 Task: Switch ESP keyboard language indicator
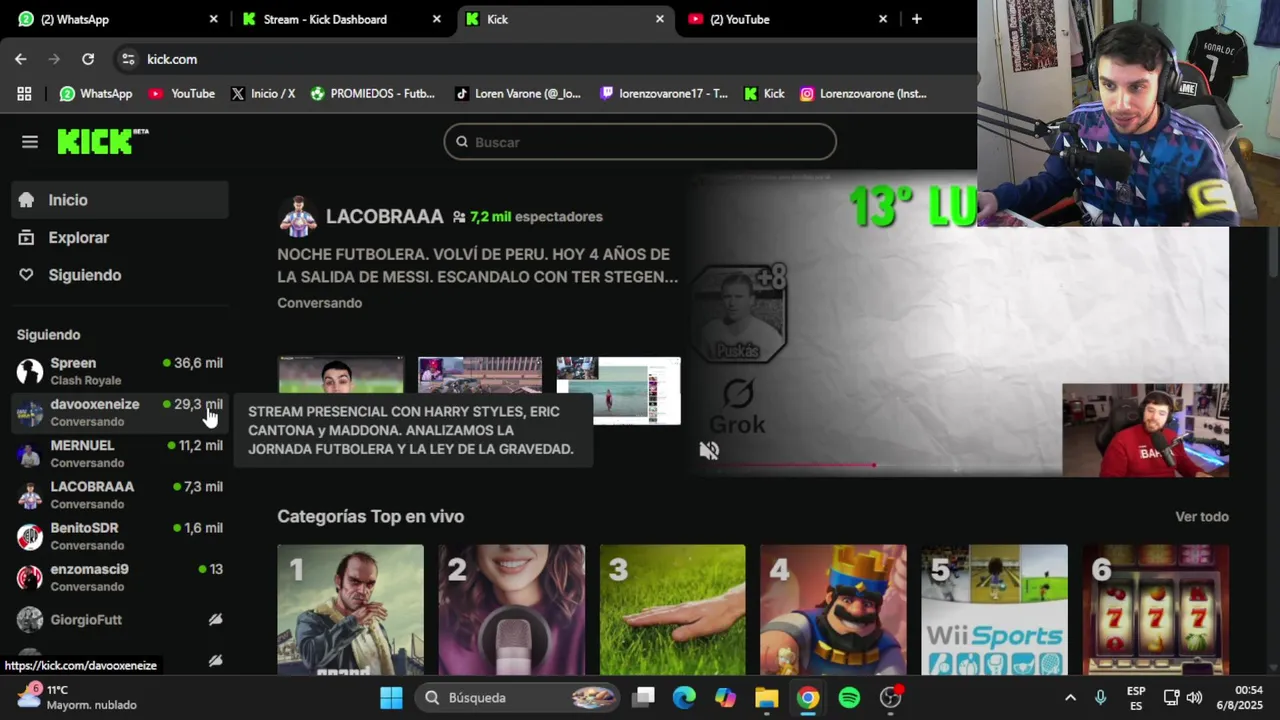1136,698
